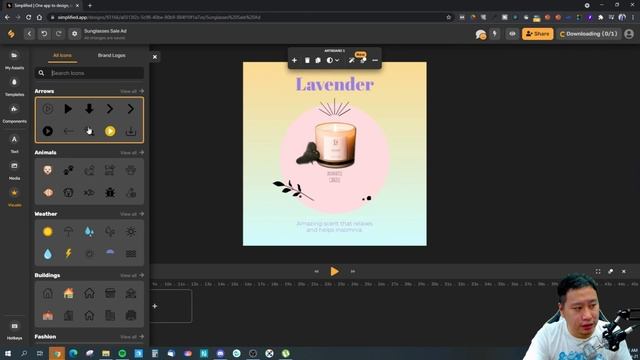Close the icons side panel
The image size is (640, 360).
point(155,57)
